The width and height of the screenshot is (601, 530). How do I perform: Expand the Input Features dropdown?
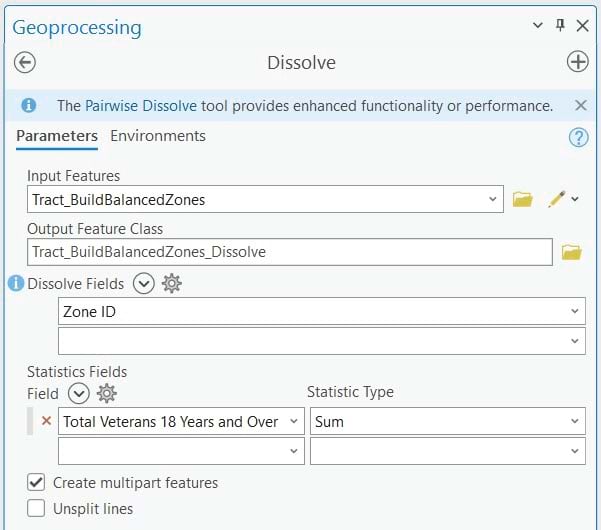click(493, 199)
